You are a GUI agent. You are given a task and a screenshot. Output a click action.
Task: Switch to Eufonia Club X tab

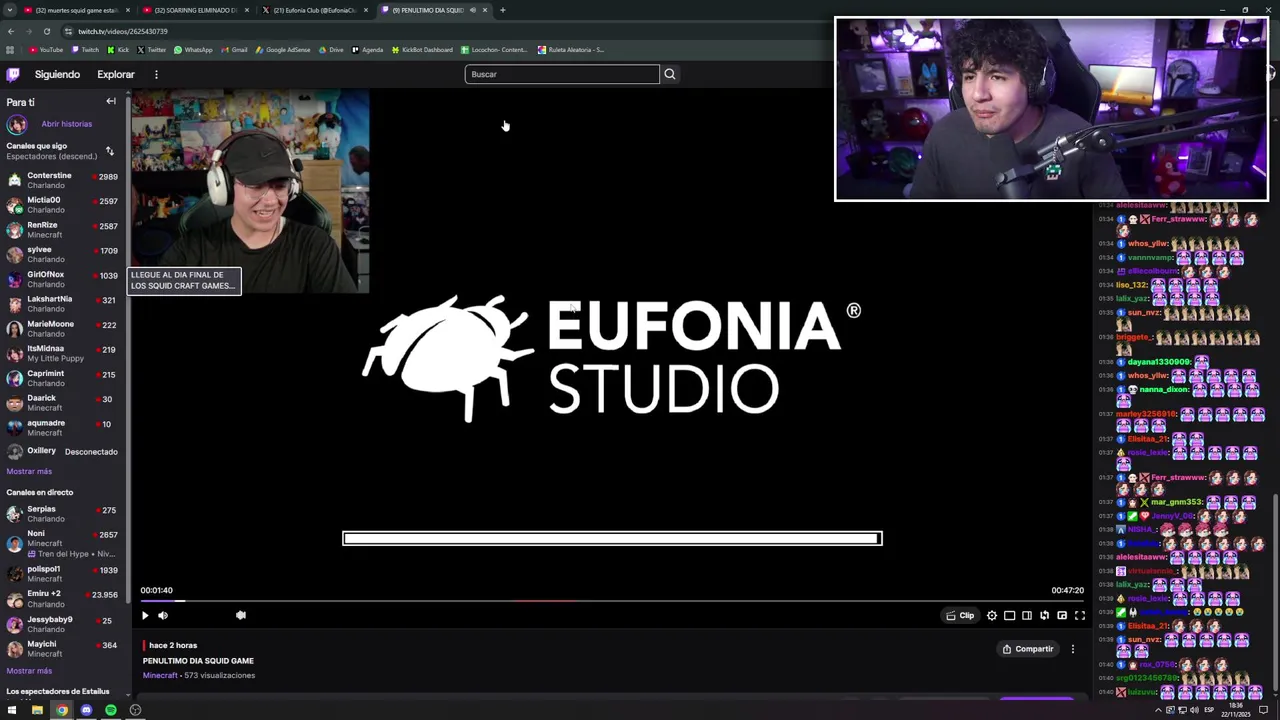[x=315, y=10]
